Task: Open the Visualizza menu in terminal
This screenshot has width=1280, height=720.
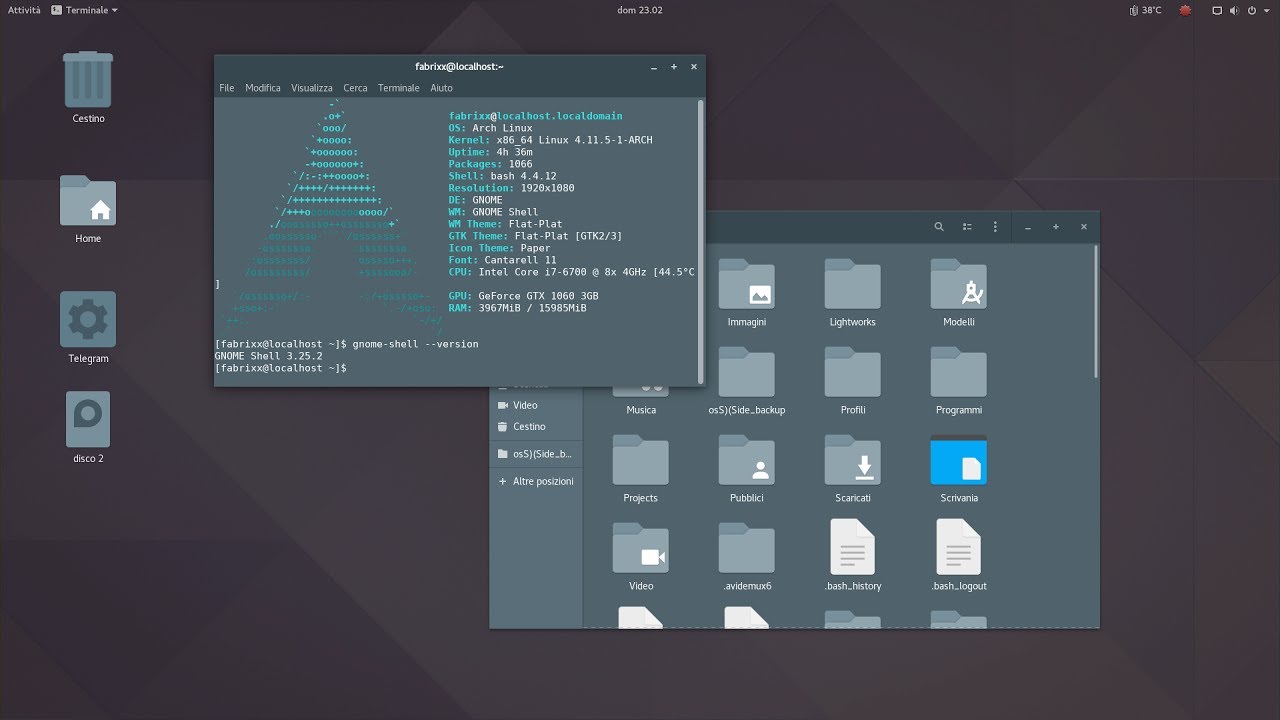Action: (312, 88)
